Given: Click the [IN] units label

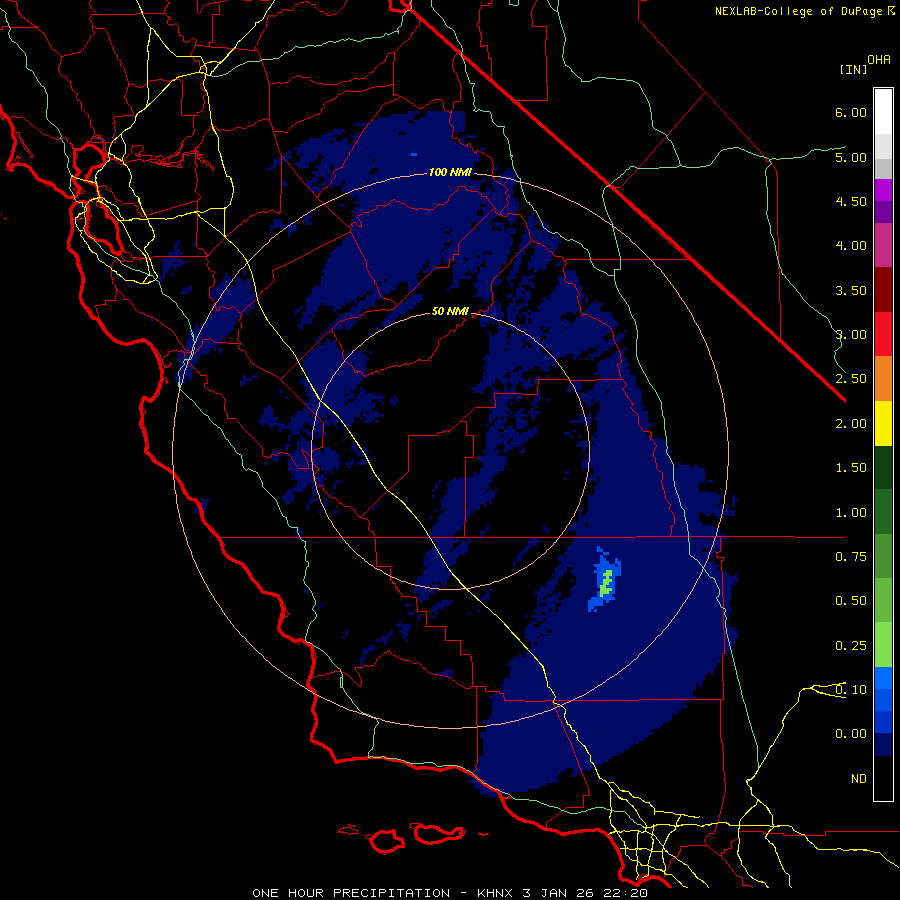Looking at the screenshot, I should 853,69.
